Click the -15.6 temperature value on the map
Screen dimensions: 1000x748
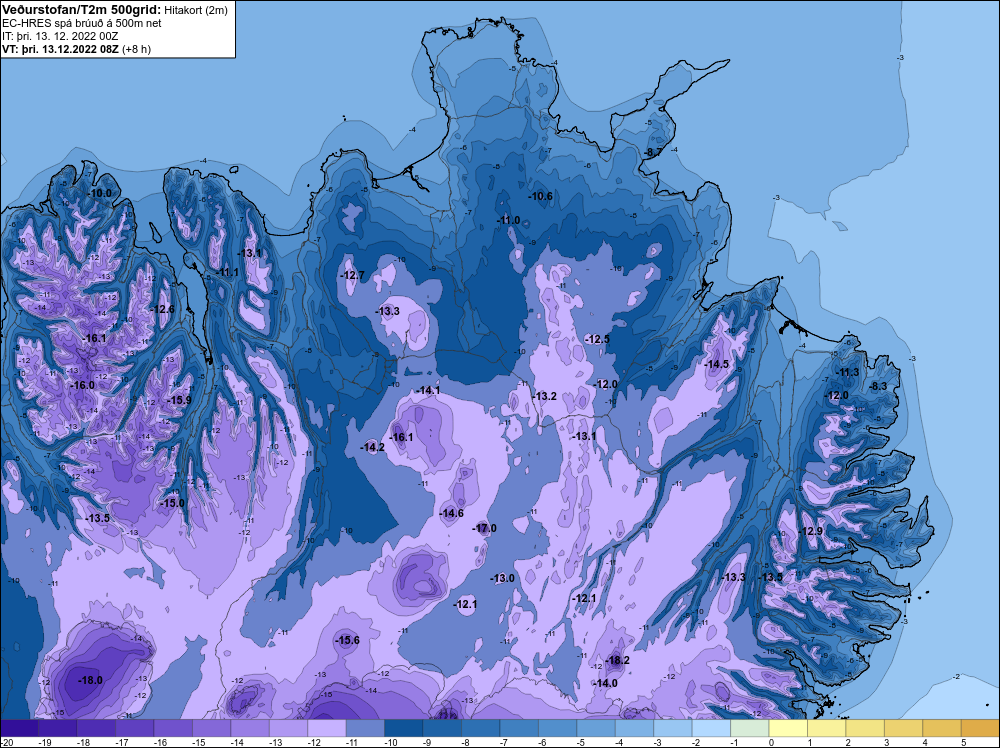348,640
